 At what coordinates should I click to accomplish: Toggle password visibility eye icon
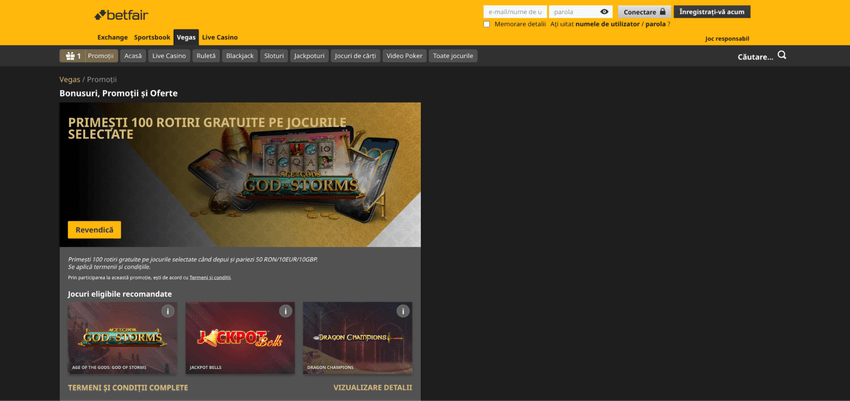604,11
